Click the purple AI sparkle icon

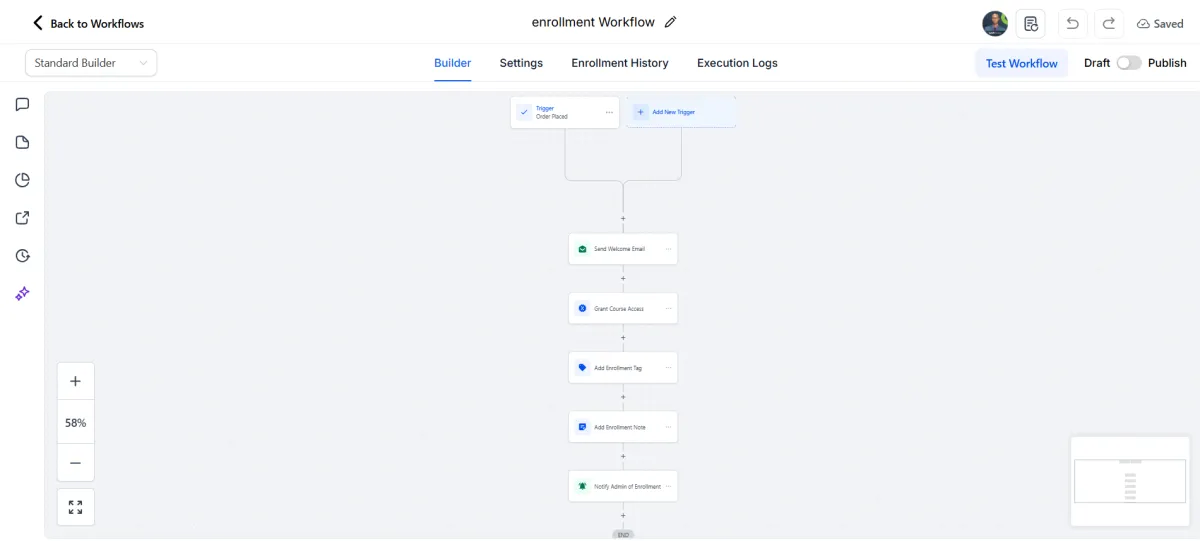[x=23, y=294]
